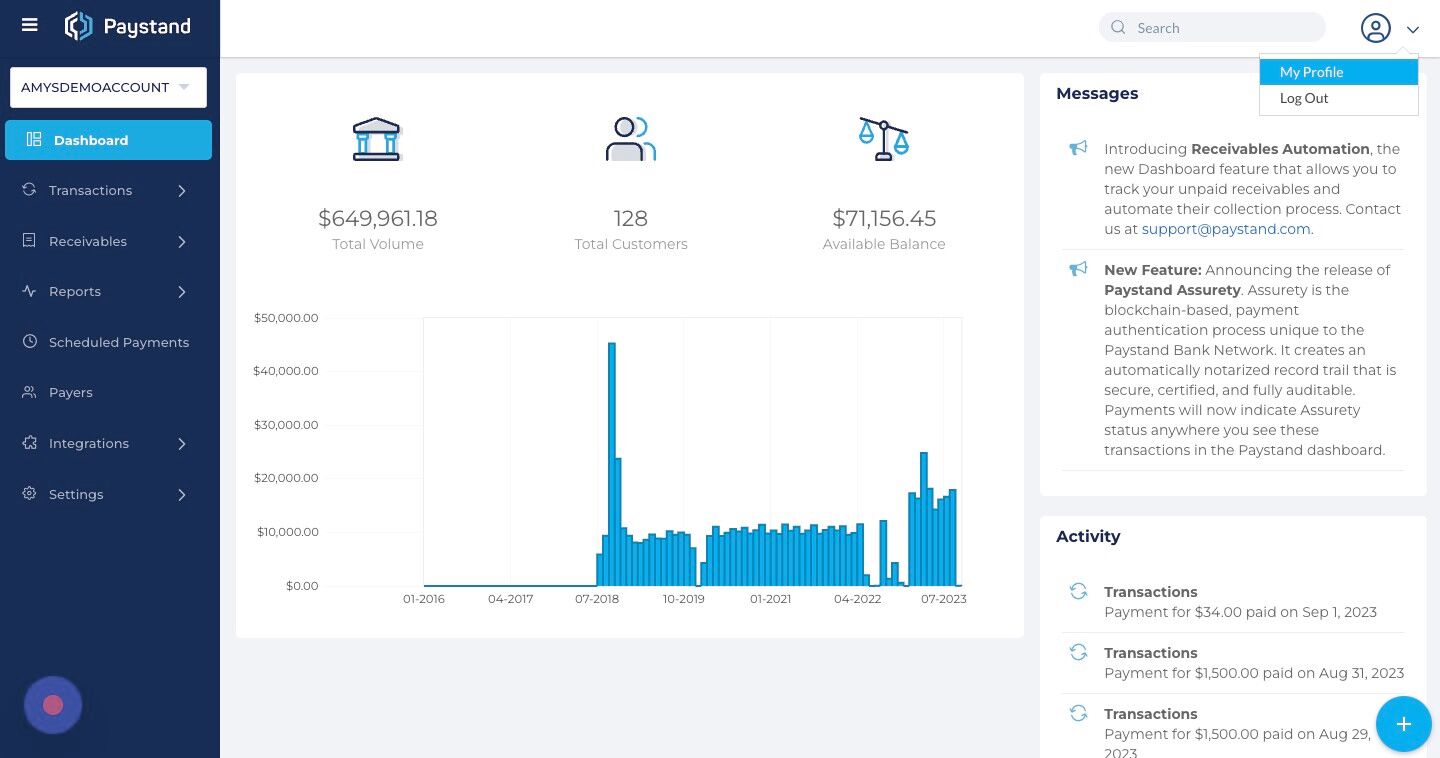
Task: Click the Transactions refresh icon in sidebar
Action: (29, 190)
